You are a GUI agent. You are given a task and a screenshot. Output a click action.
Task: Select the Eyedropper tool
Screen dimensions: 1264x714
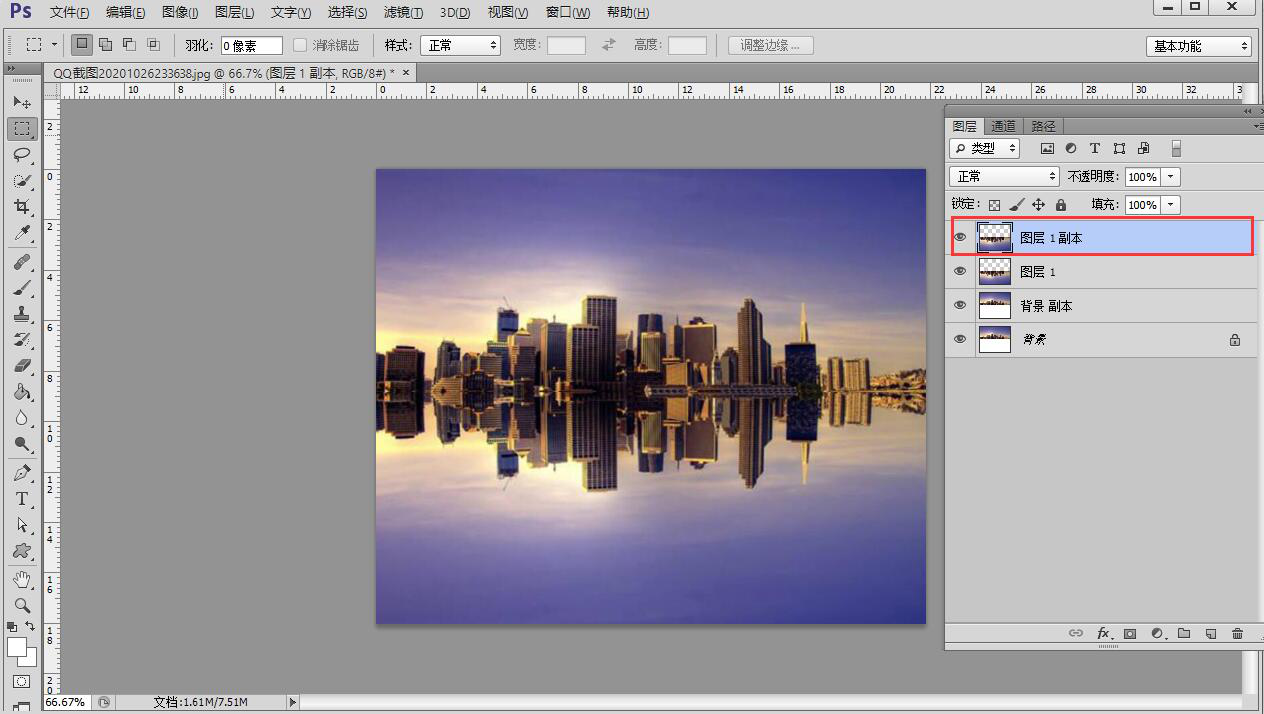[x=22, y=233]
